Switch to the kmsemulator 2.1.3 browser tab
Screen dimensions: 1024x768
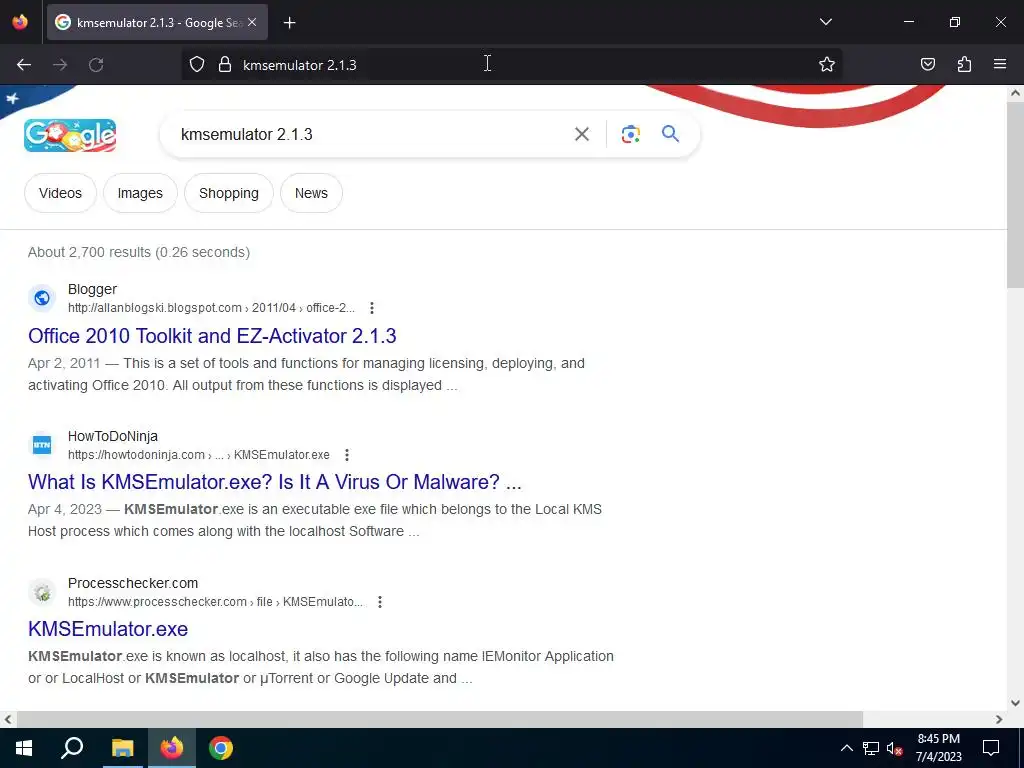157,22
